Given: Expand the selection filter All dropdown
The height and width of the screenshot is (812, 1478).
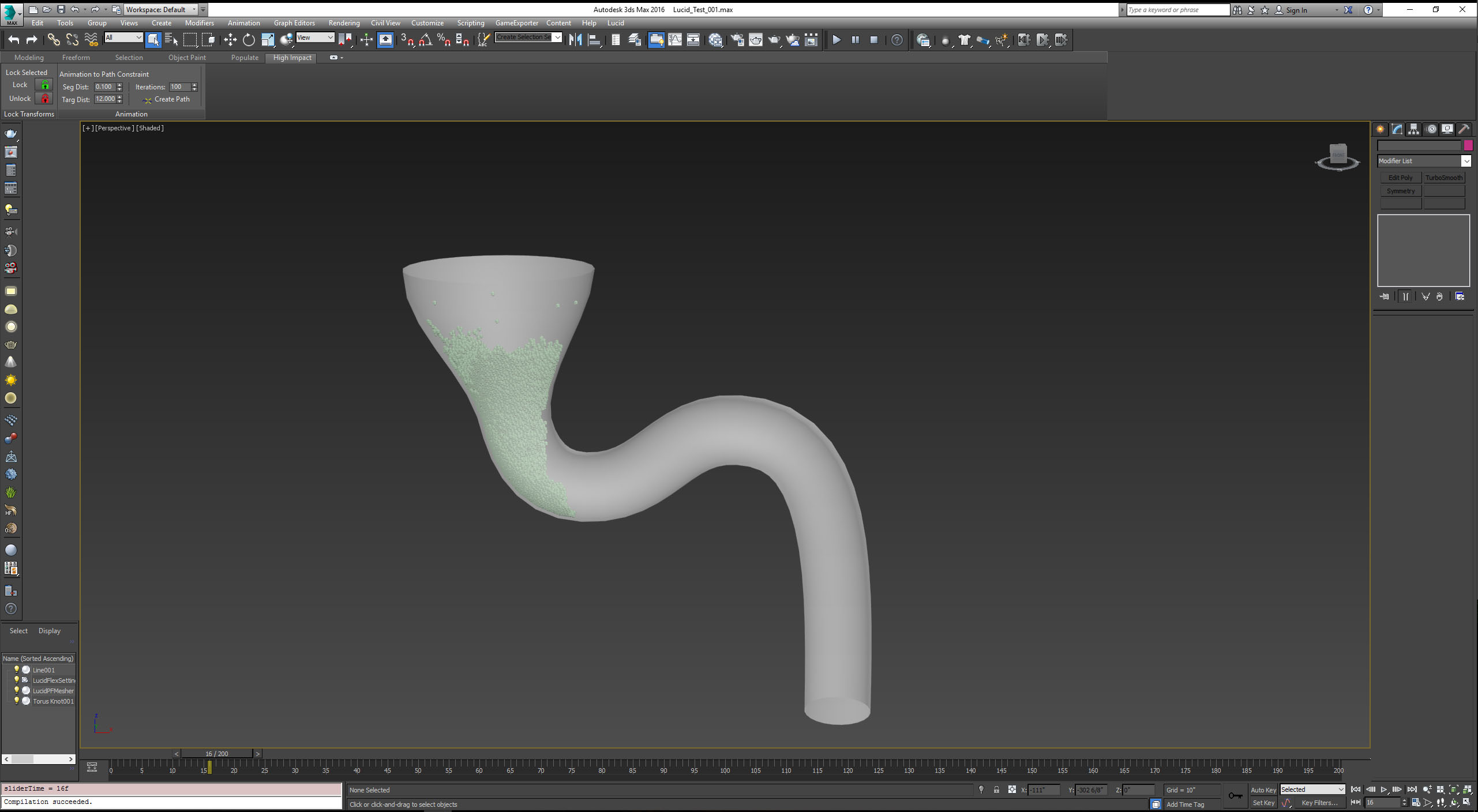Looking at the screenshot, I should pos(138,37).
